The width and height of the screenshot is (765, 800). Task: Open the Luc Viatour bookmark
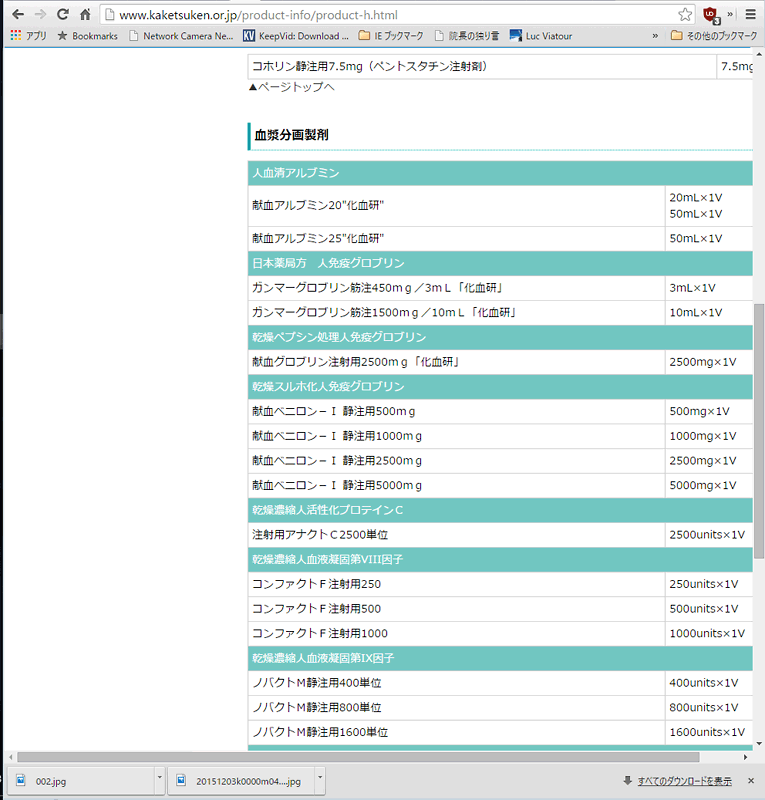click(x=541, y=36)
